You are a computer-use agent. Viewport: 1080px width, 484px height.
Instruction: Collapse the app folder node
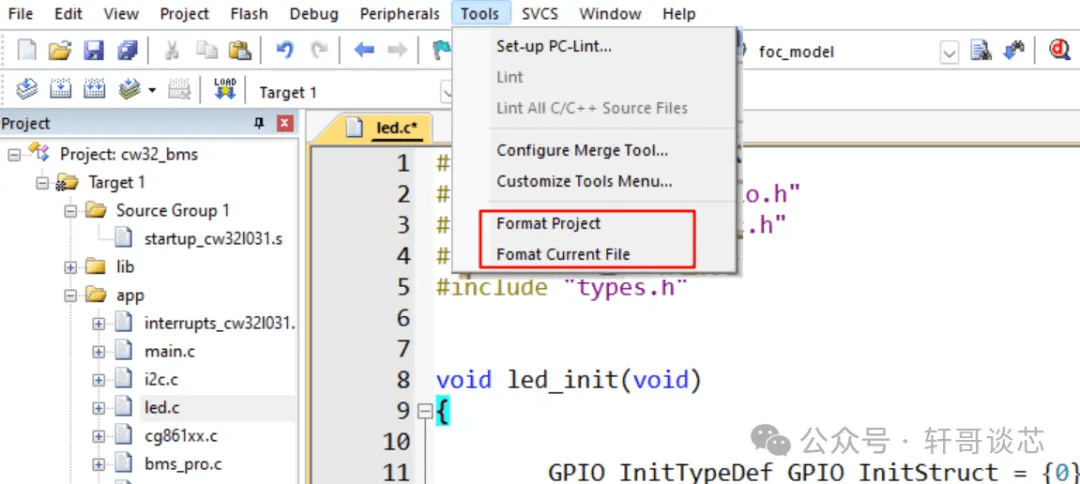tap(71, 296)
